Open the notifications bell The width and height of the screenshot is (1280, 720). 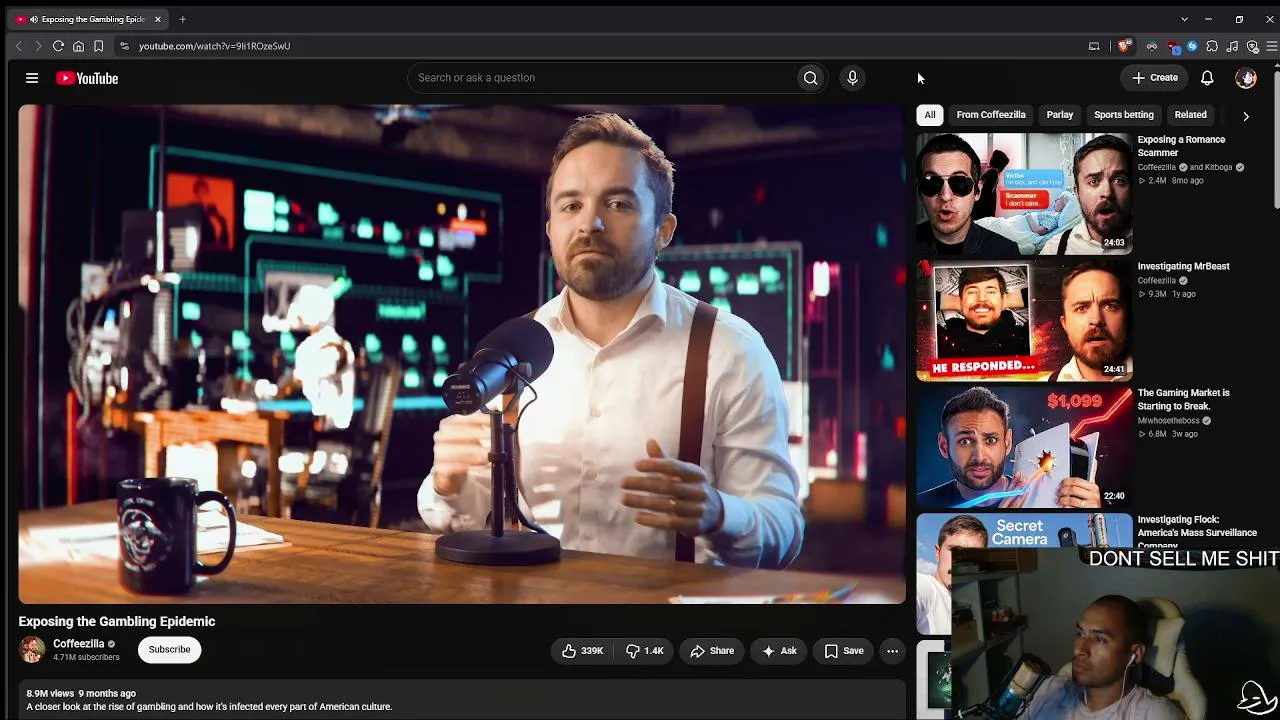(1207, 78)
